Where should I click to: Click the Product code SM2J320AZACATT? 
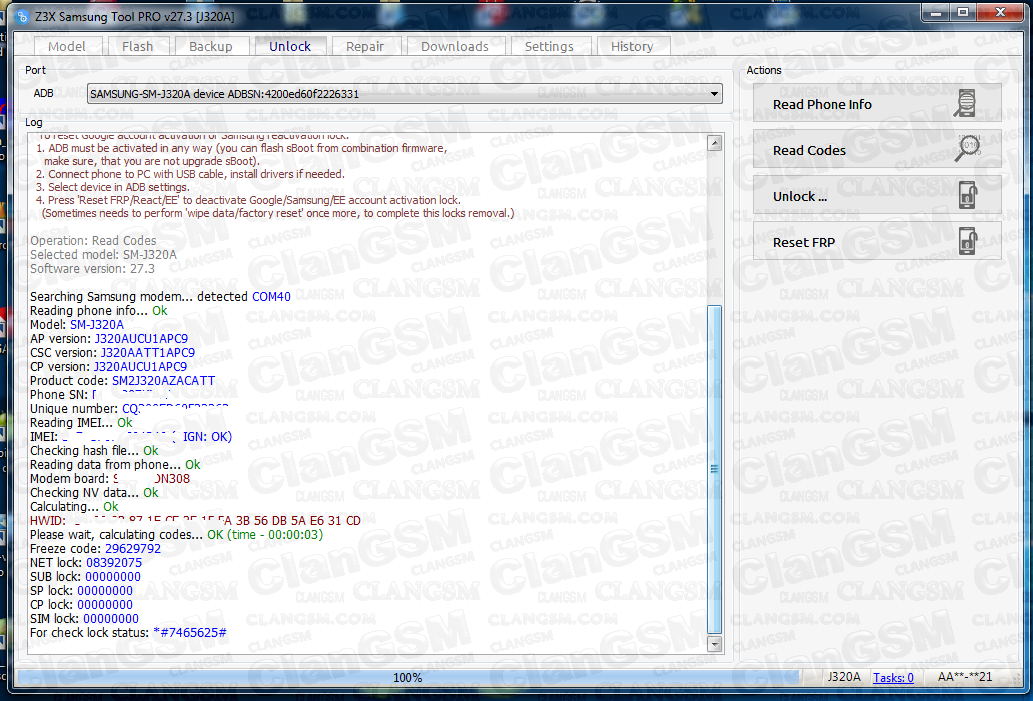(x=163, y=381)
